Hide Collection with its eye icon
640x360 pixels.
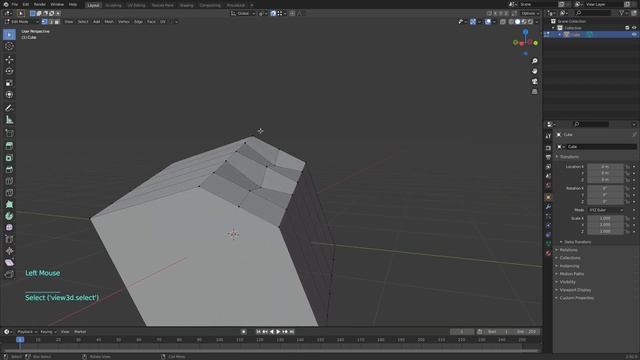pyautogui.click(x=634, y=28)
